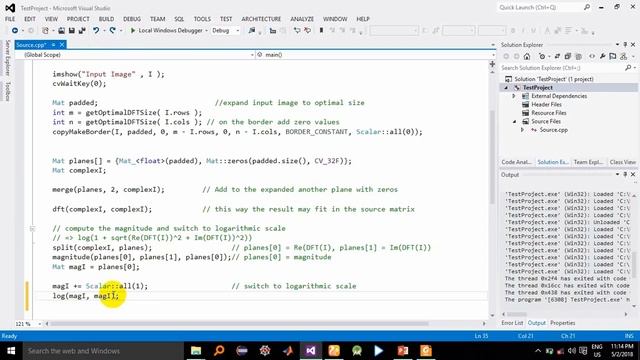Image resolution: width=640 pixels, height=360 pixels.
Task: Collapse the TestProject project node
Action: click(506, 88)
